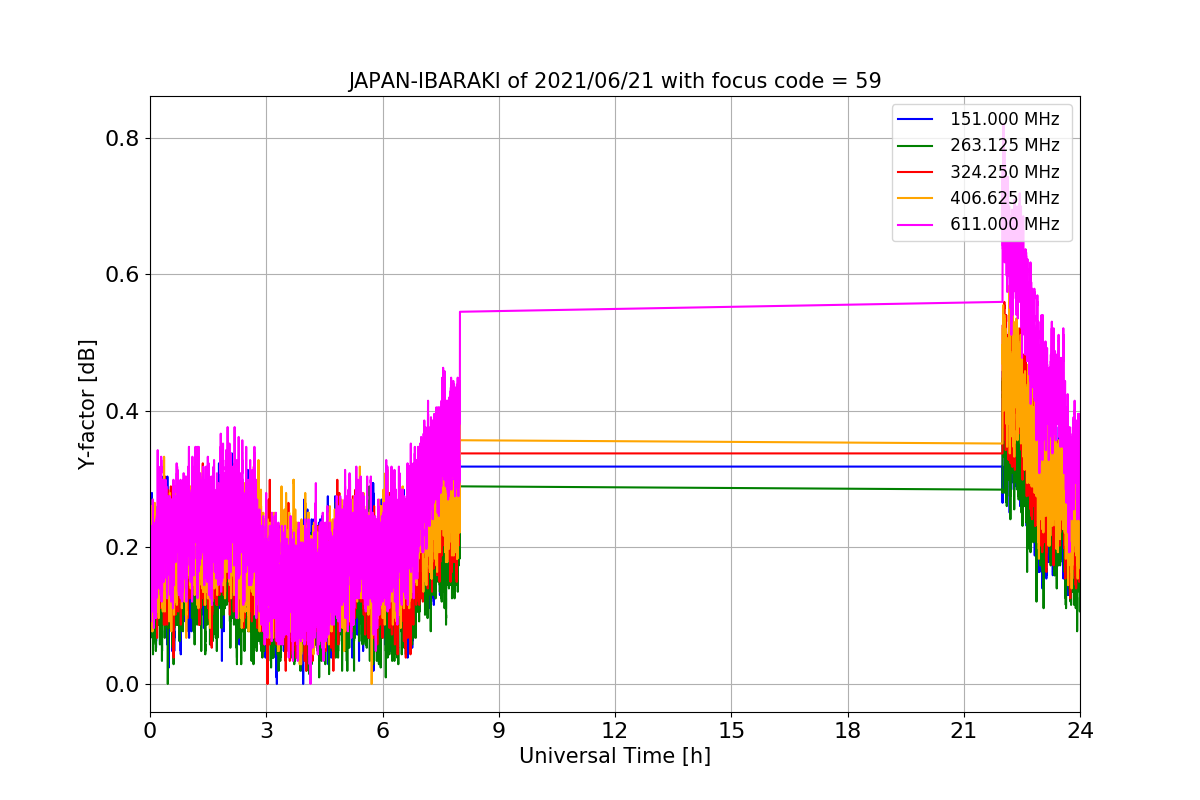This screenshot has height=800, width=1200.
Task: Select the 324.250 MHz legend label
Action: coord(1004,172)
